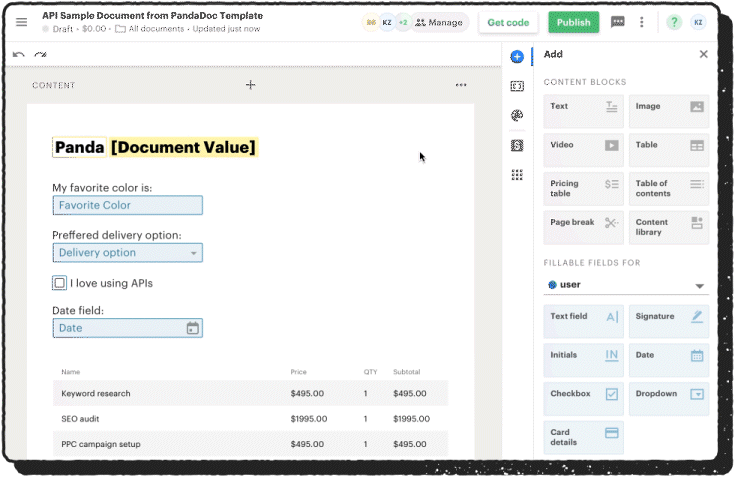Open the design palette sidebar icon

click(x=517, y=115)
